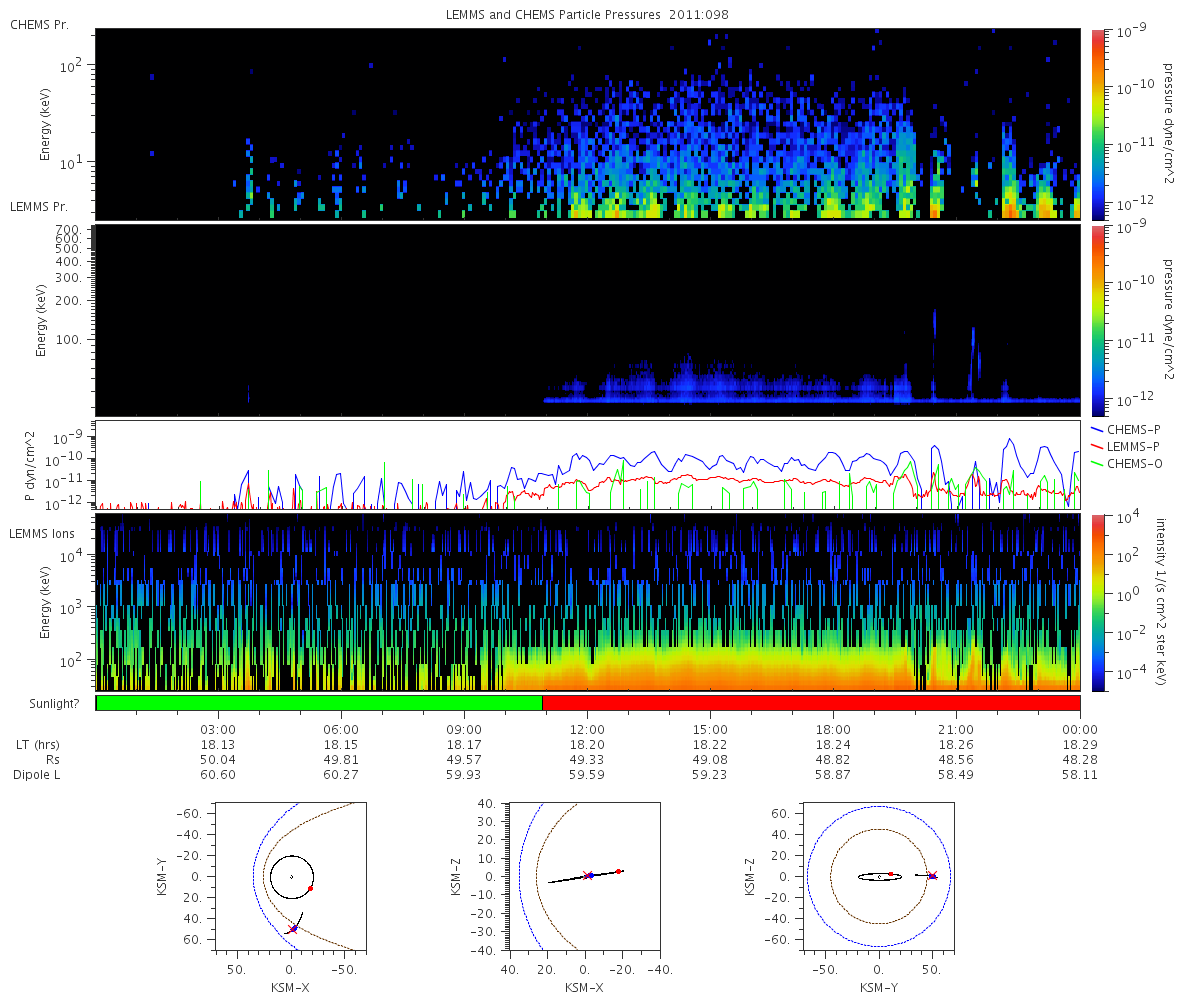The height and width of the screenshot is (1000, 1200).
Task: Click the LEMMS Ions intensity color bar
Action: tap(1098, 602)
